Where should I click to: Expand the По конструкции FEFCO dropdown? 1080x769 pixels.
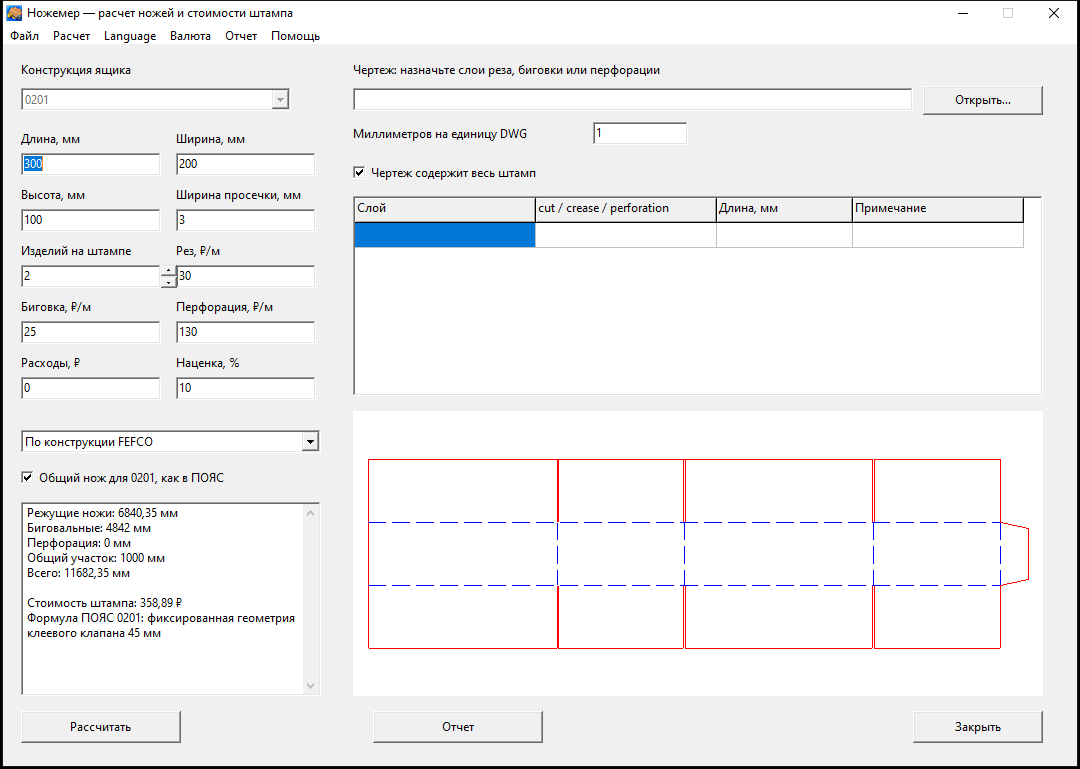click(x=310, y=442)
